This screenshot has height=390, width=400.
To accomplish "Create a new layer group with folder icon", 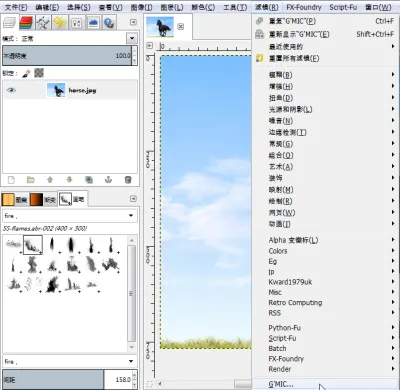I will [31, 180].
